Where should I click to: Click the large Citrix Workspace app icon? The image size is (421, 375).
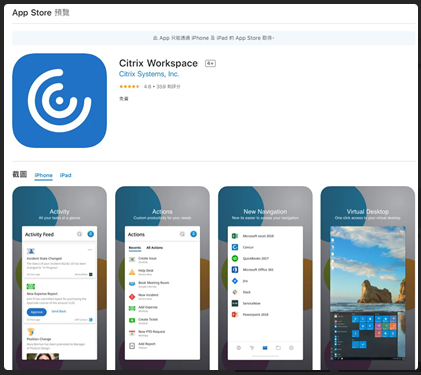[60, 100]
